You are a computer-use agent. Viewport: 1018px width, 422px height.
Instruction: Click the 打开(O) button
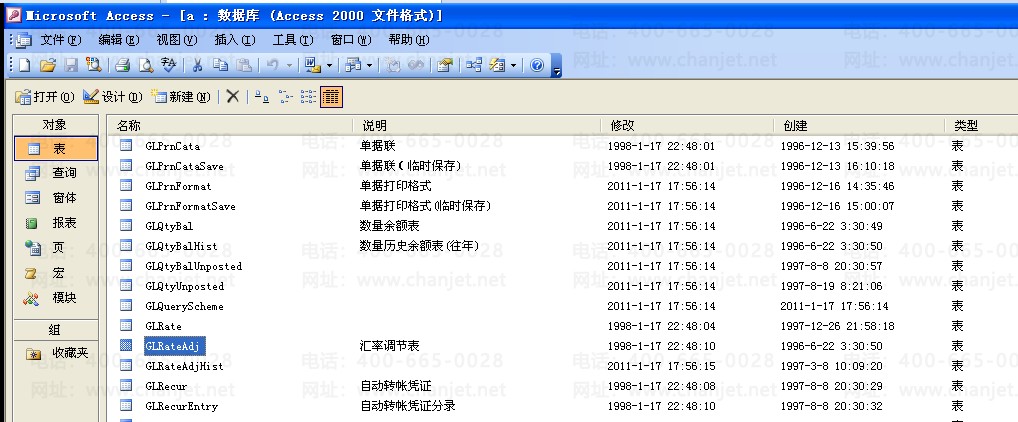(45, 97)
